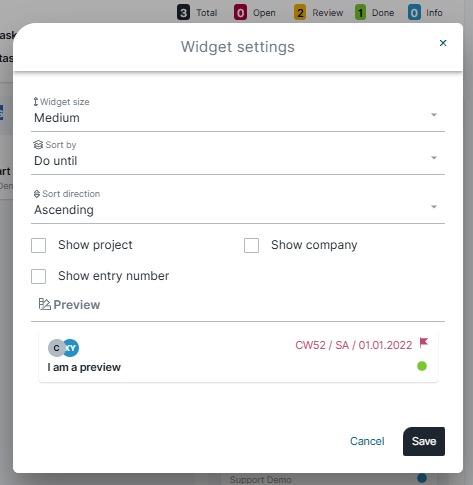Click the Preview section icon
The width and height of the screenshot is (473, 485).
click(44, 304)
